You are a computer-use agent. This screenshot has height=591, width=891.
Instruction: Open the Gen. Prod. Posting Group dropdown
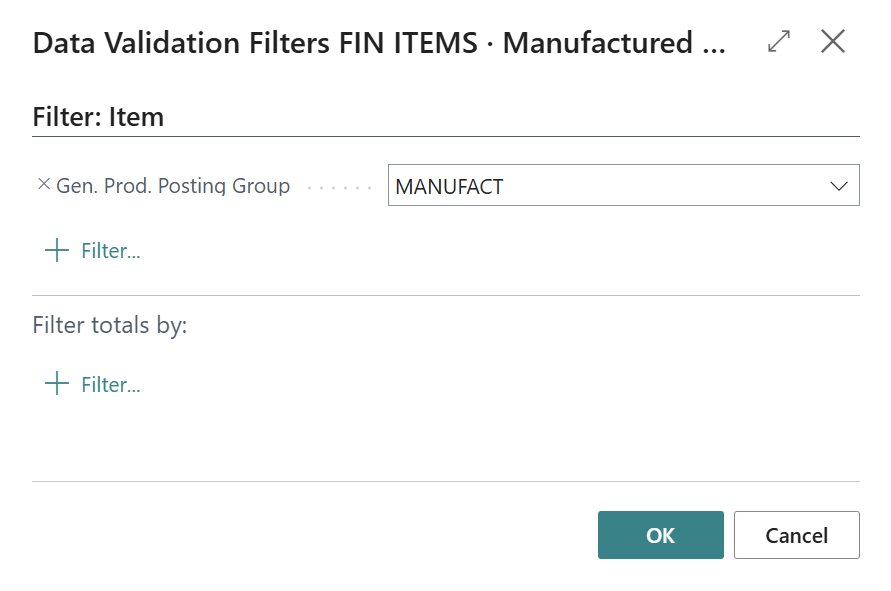tap(838, 185)
